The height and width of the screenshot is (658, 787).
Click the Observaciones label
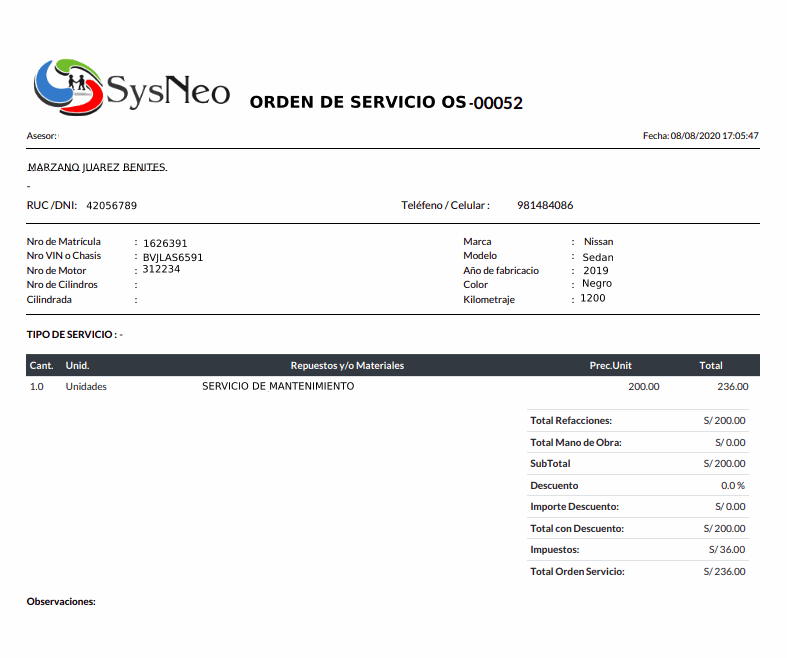point(61,601)
